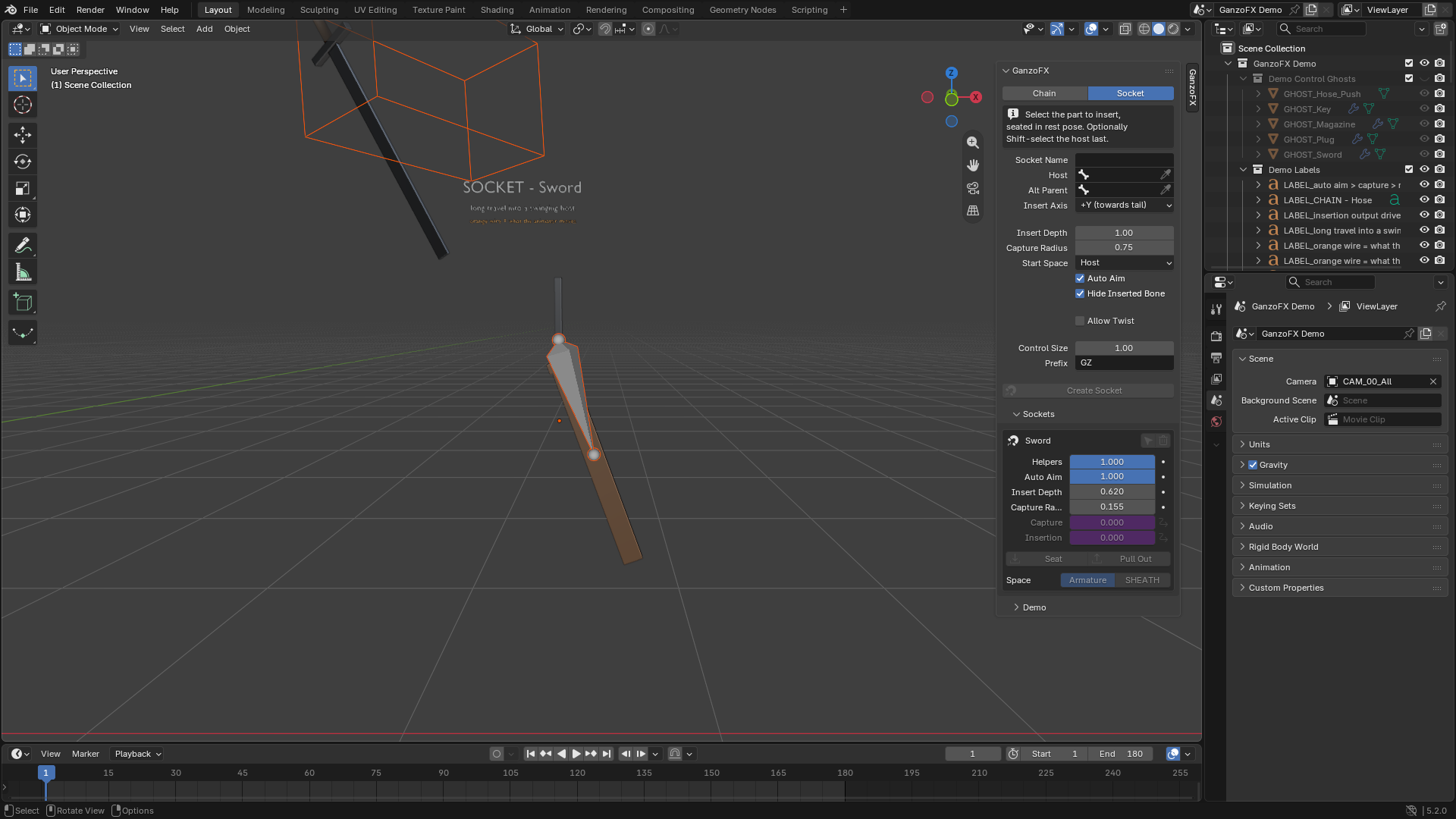Click the Create Socket button
Screen dimensions: 1456x819
click(1087, 391)
